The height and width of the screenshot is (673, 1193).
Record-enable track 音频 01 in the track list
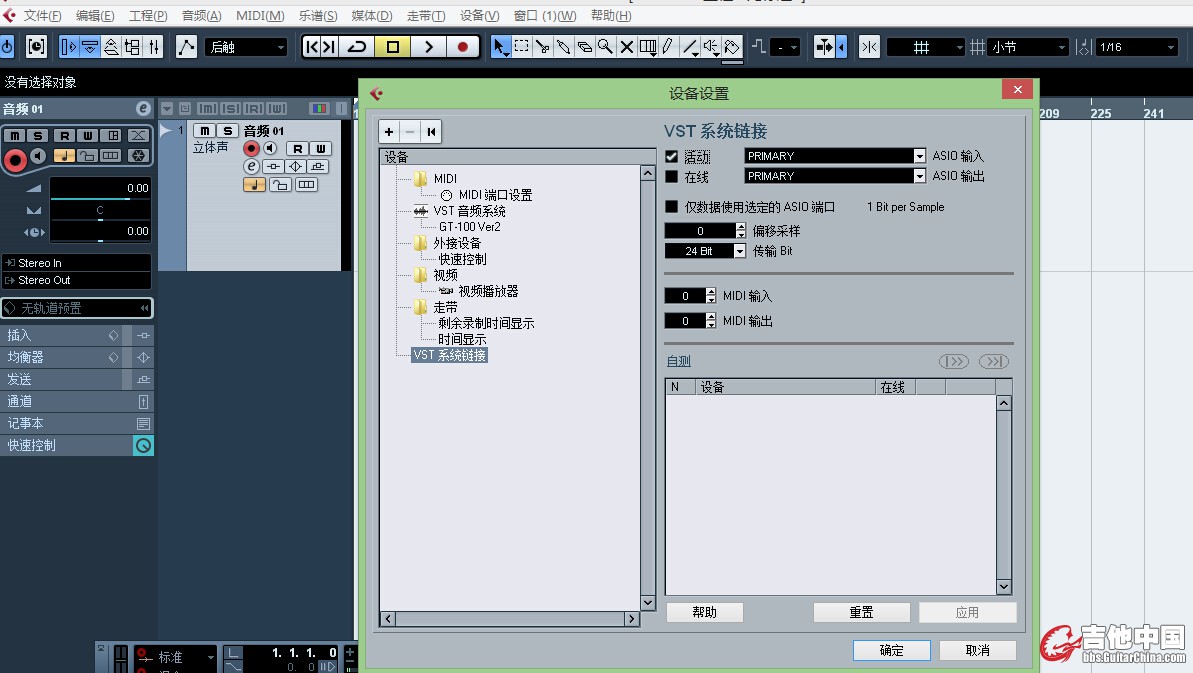coord(251,149)
